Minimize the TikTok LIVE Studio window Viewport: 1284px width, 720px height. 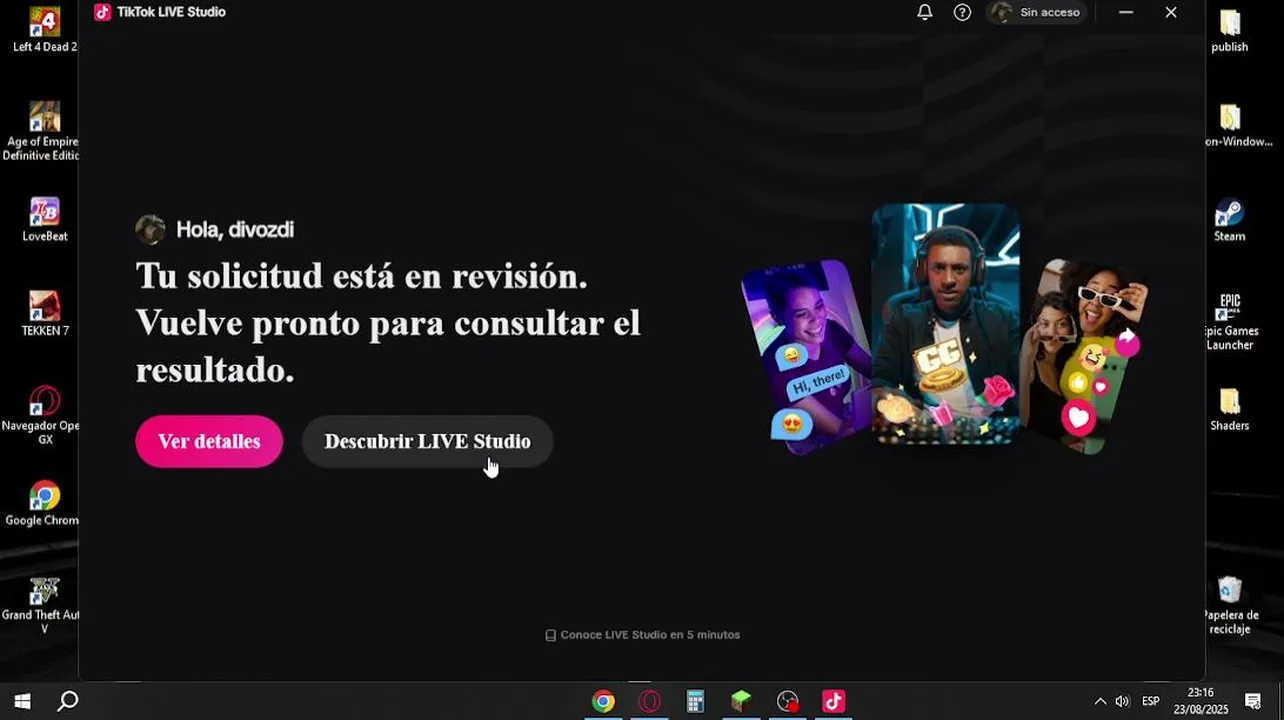point(1126,12)
